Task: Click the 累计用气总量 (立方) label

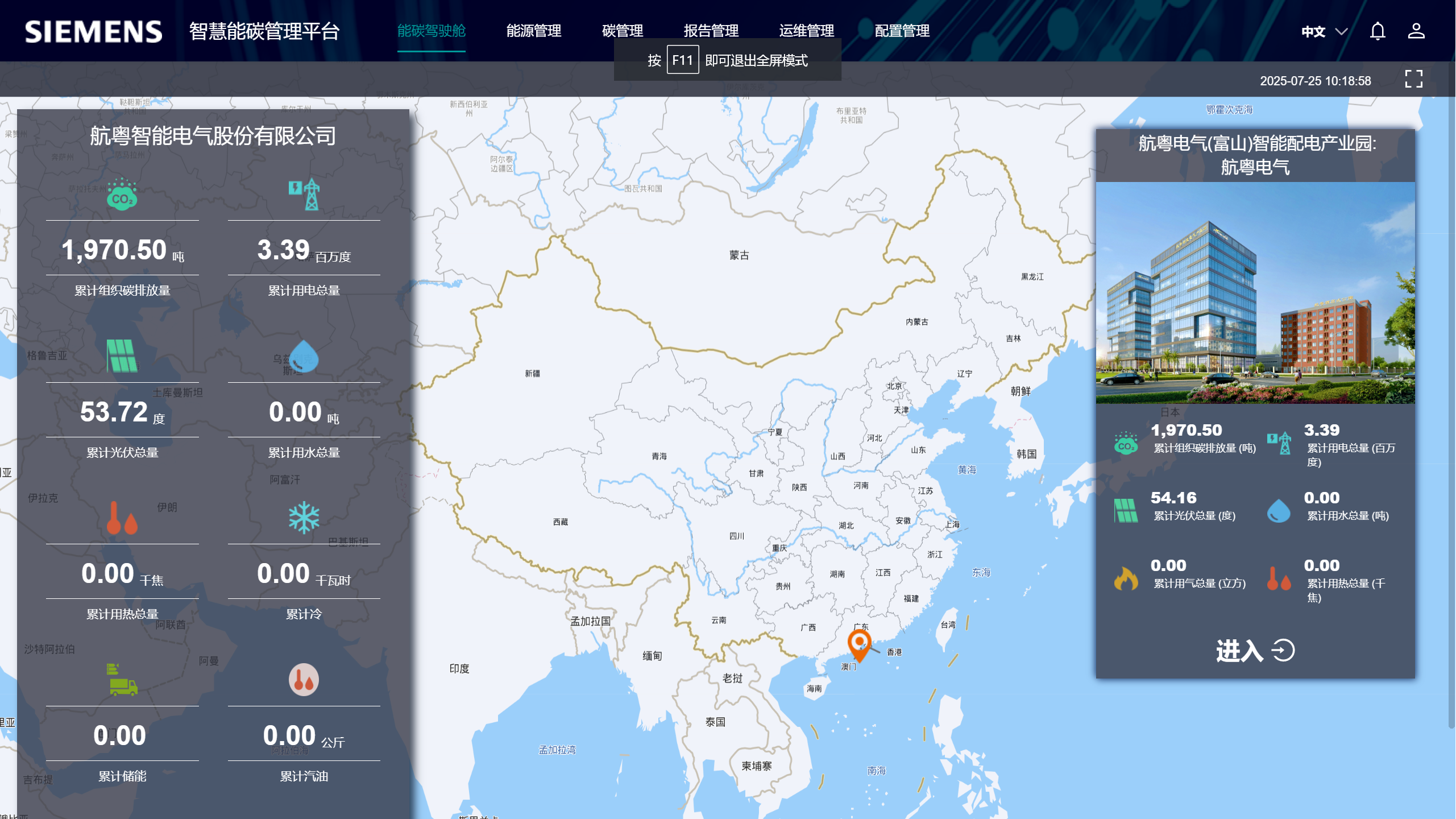Action: 1200,584
